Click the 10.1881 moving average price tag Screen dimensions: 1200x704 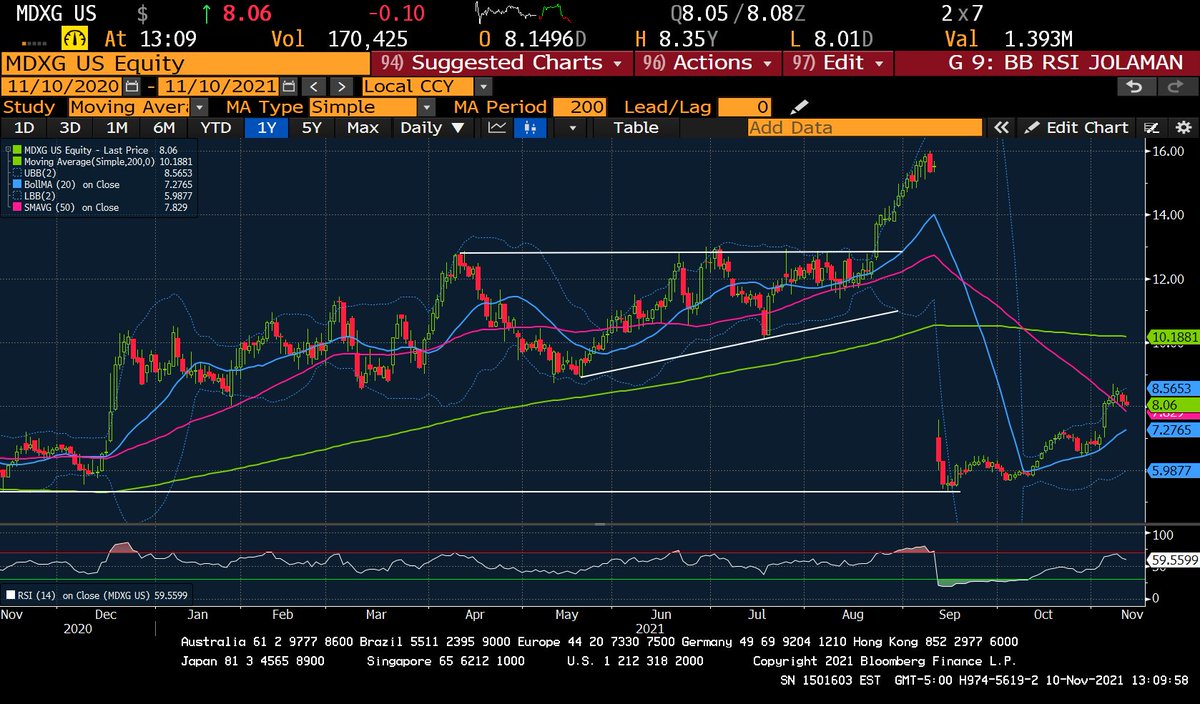tap(1172, 338)
